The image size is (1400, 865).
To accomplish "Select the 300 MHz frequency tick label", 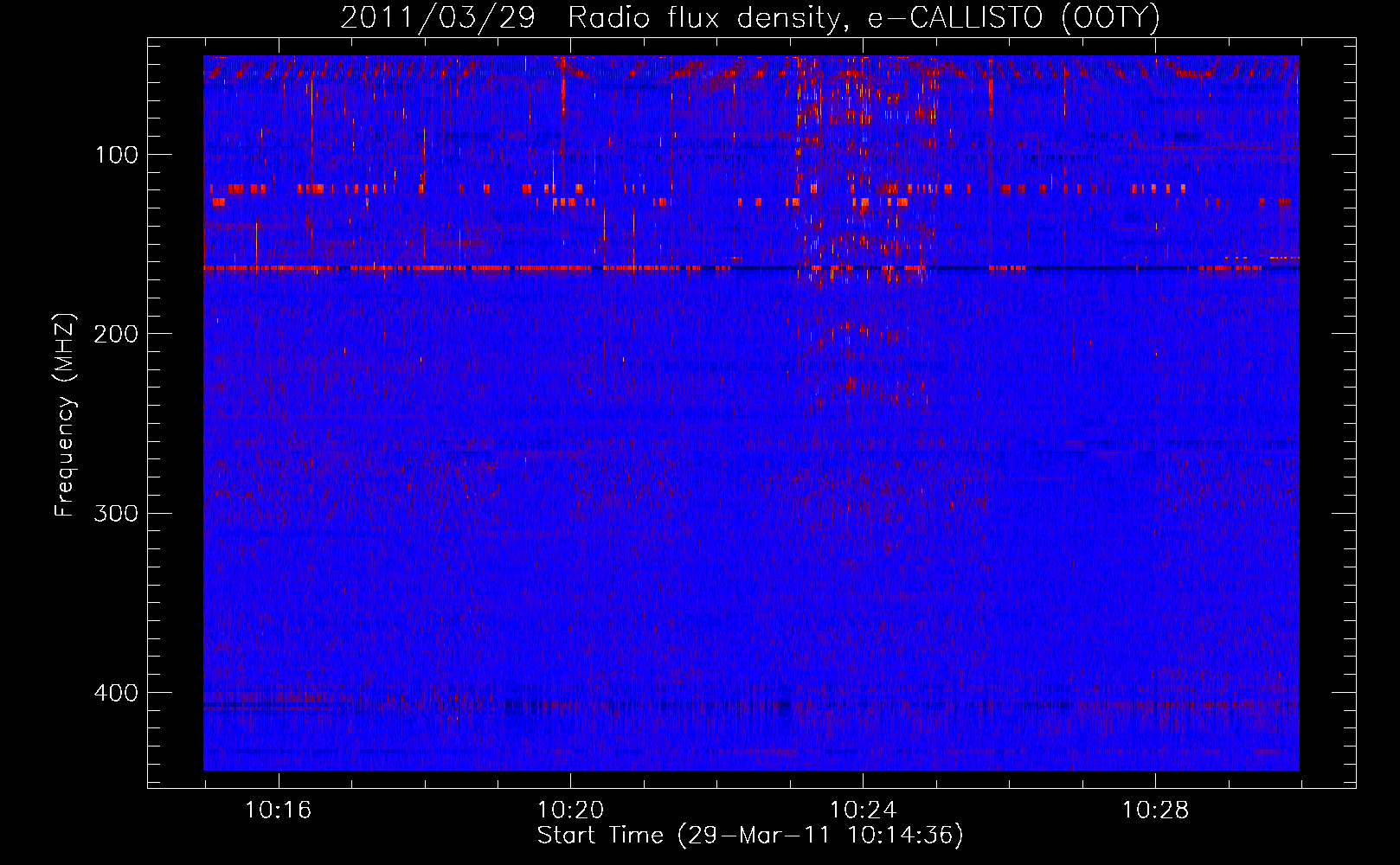I will point(116,514).
